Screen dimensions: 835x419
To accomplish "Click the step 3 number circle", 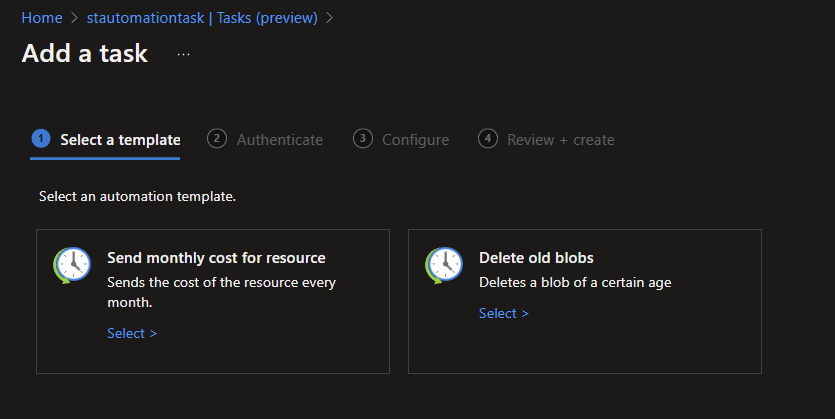I will pyautogui.click(x=362, y=139).
